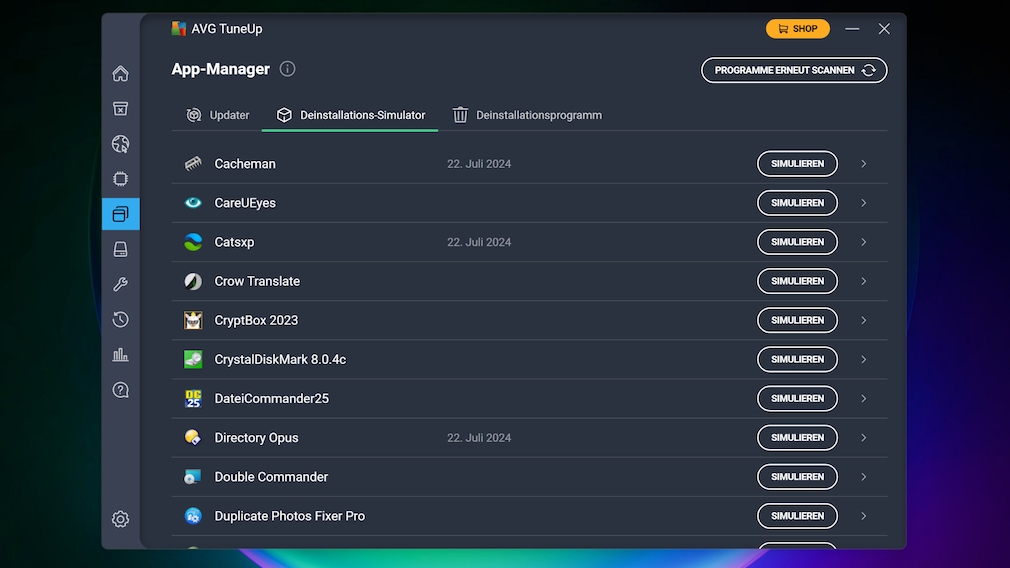Open the orange Shop button
The width and height of the screenshot is (1010, 568).
pos(797,29)
